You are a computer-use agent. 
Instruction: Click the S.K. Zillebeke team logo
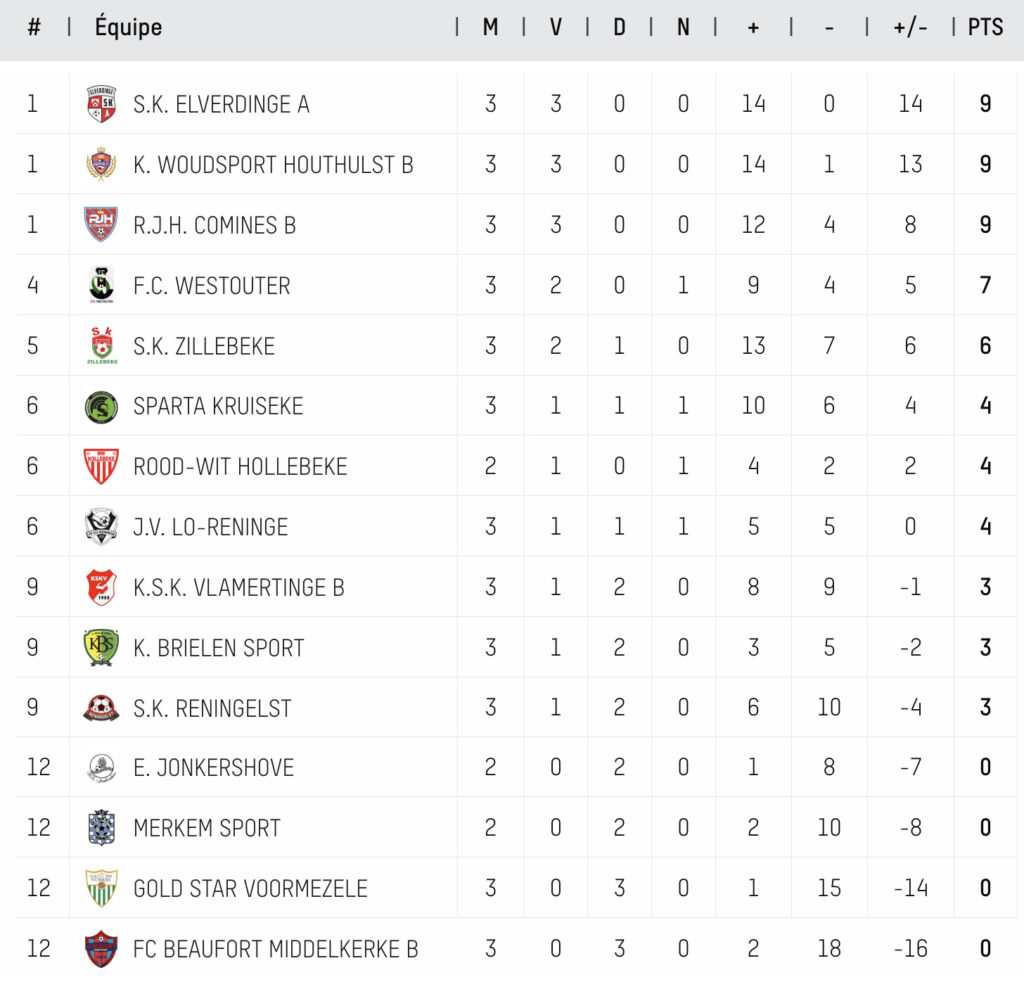(102, 345)
